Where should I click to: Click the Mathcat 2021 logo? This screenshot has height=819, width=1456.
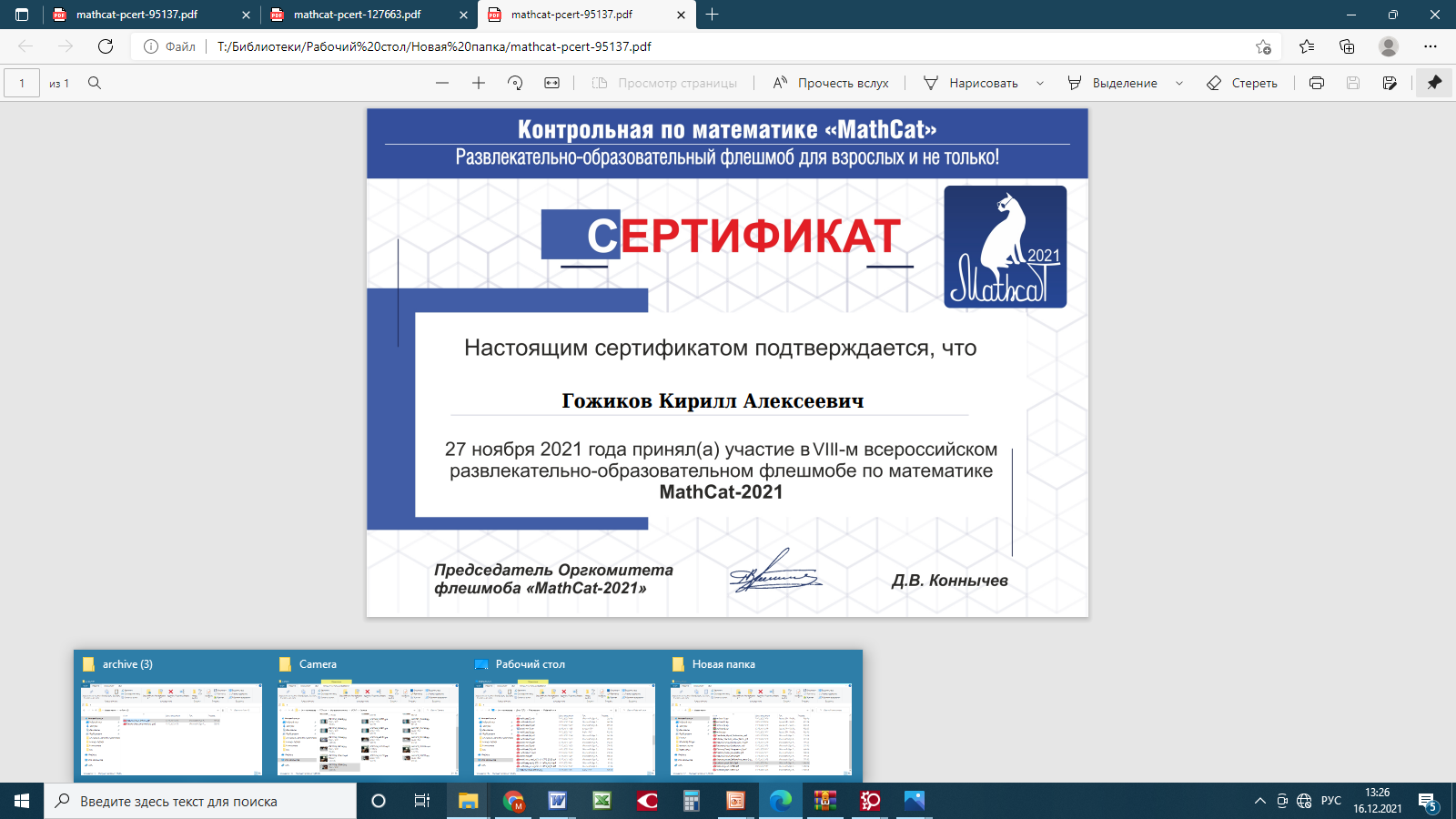[1006, 247]
